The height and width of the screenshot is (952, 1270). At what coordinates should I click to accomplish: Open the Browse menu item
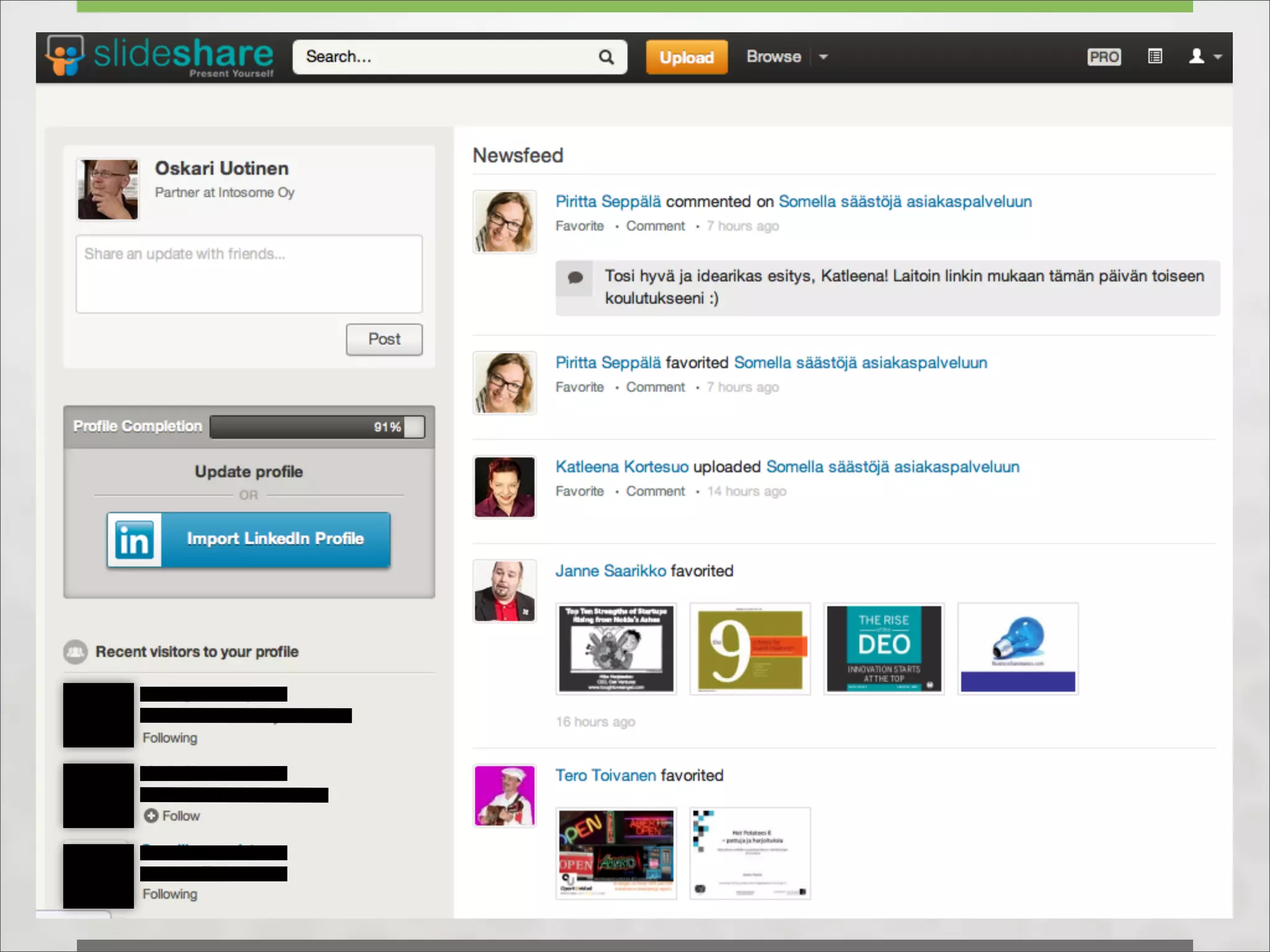pos(773,56)
